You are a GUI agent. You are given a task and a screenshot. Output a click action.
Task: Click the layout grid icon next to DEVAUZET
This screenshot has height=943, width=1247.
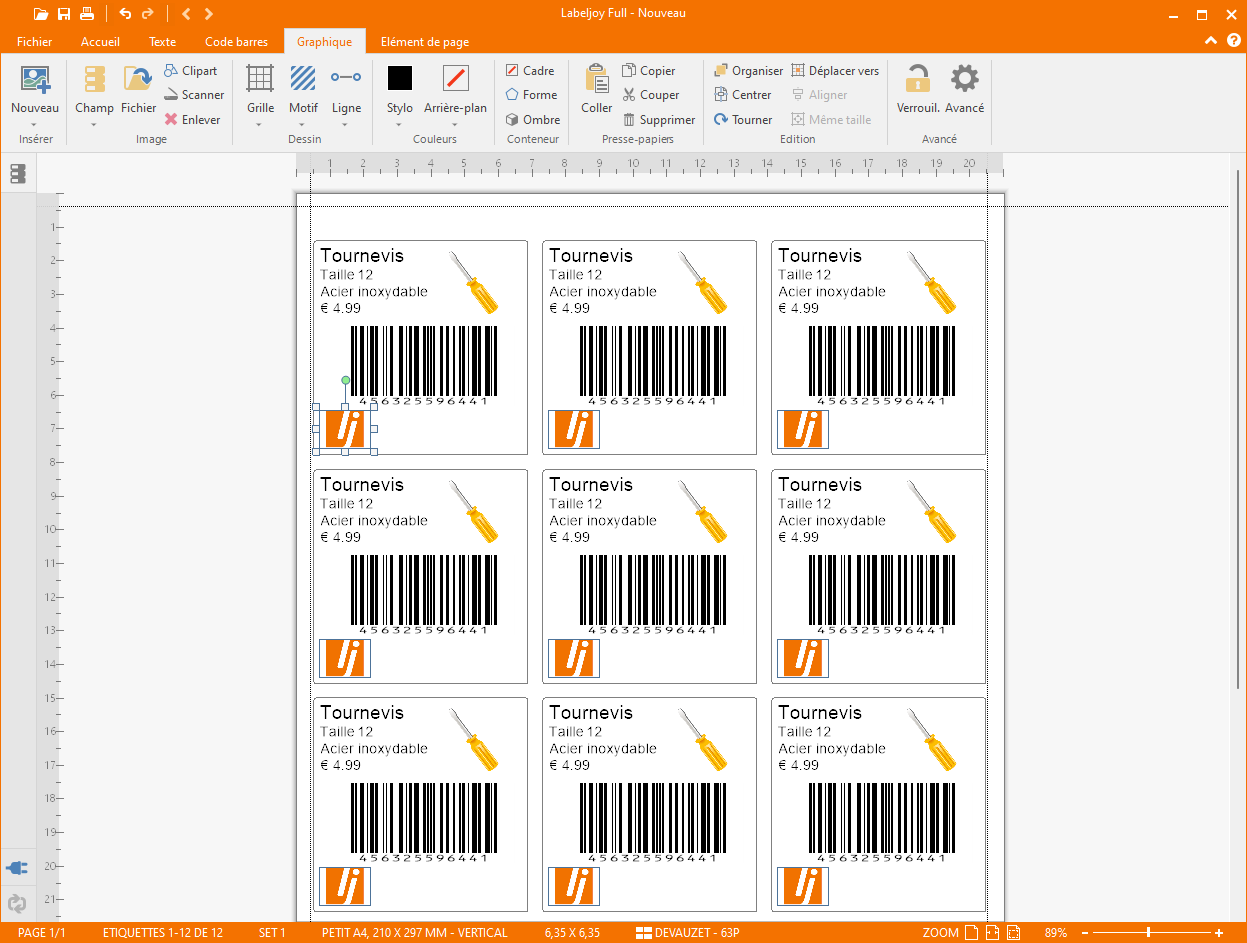[x=644, y=933]
